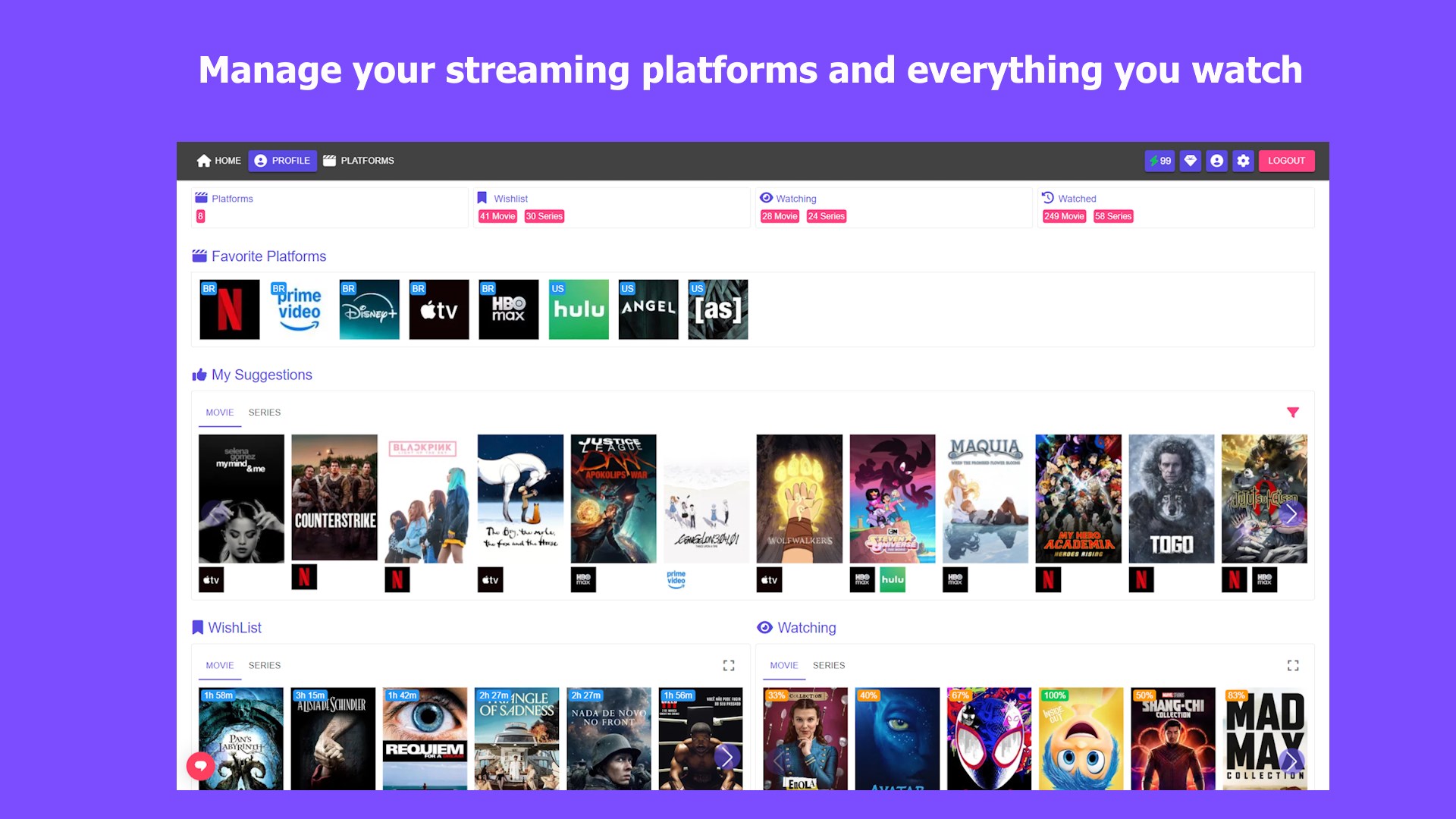Screen dimensions: 1456x819
Task: Expand the Watching panel to fullscreen
Action: pyautogui.click(x=1293, y=665)
